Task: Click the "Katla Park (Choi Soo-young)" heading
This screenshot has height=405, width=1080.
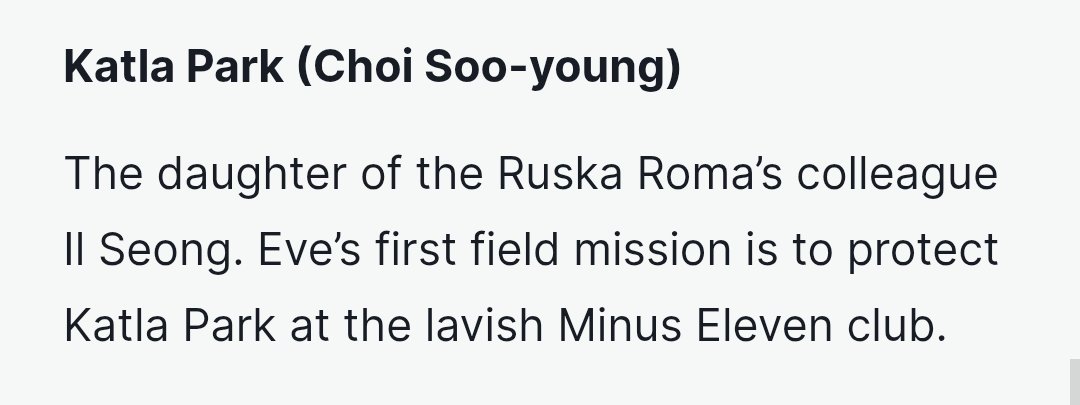Action: (x=372, y=70)
